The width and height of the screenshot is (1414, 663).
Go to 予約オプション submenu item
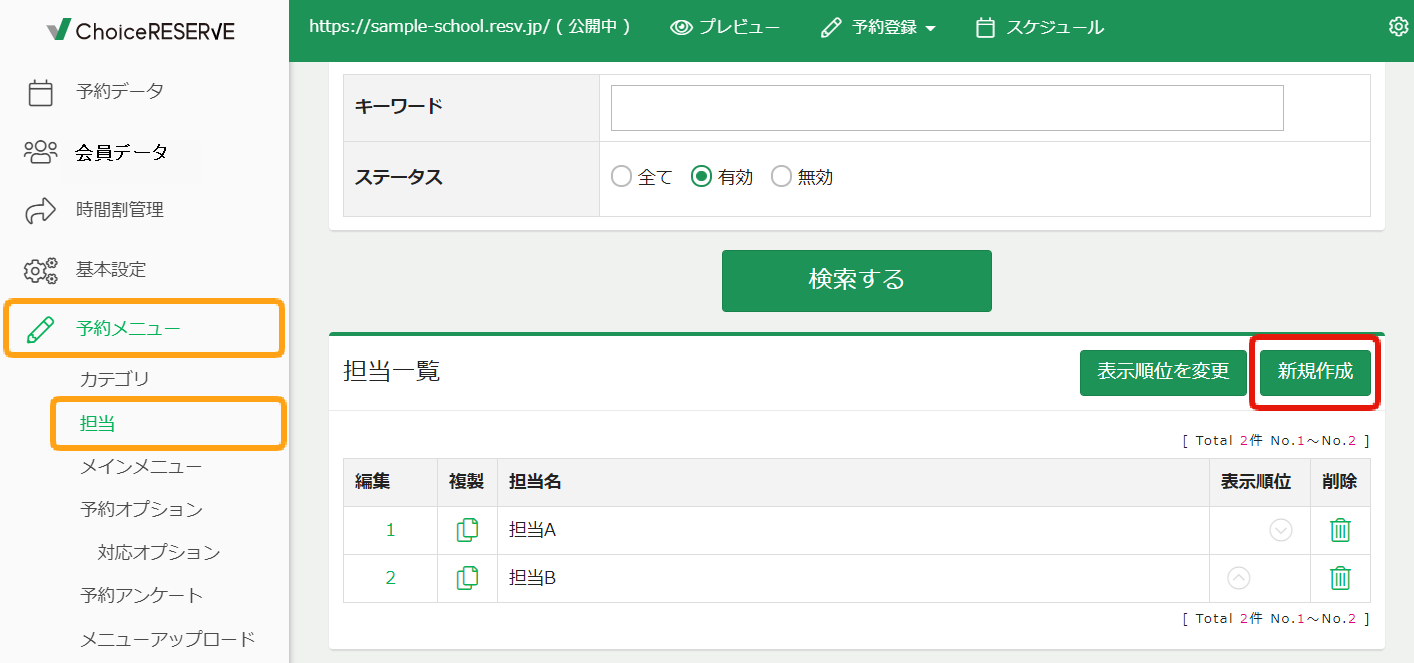coord(141,510)
